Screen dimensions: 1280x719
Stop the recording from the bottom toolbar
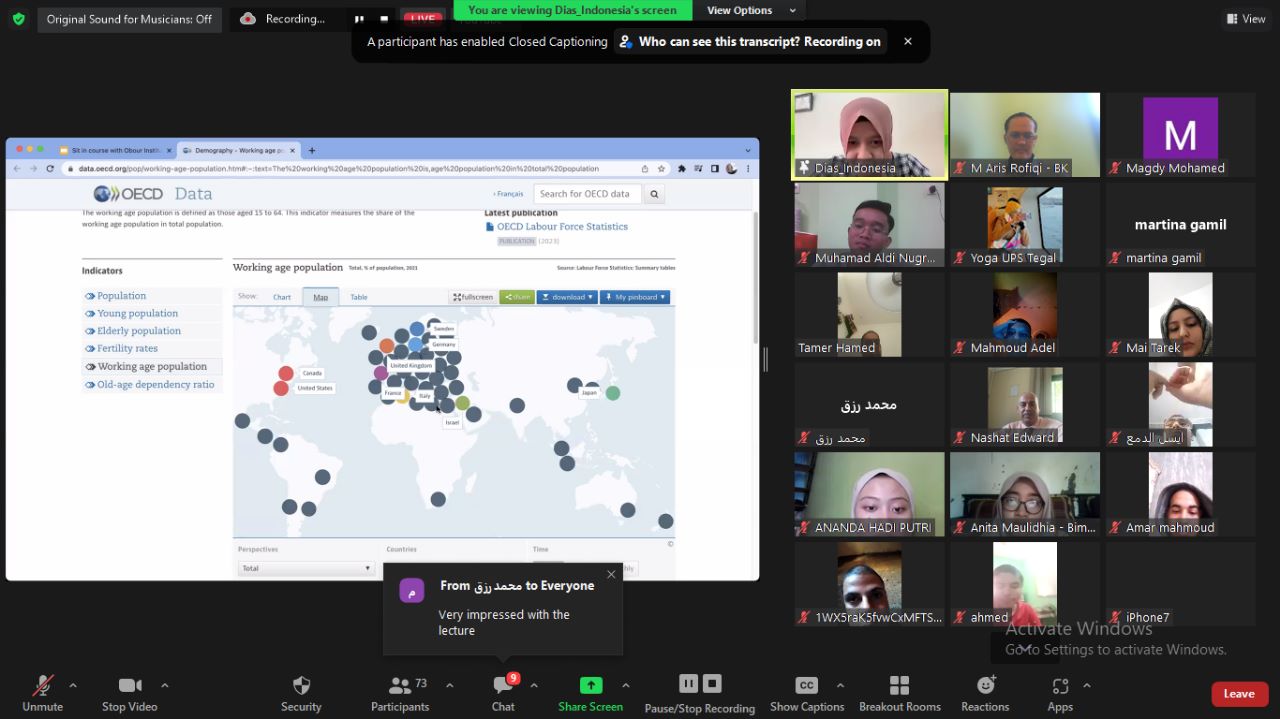[x=712, y=684]
